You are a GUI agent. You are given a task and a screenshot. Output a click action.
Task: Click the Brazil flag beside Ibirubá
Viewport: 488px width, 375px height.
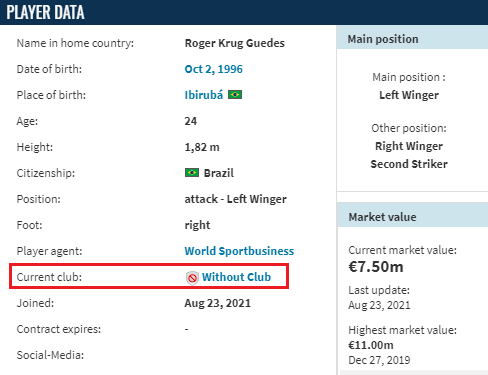point(235,95)
